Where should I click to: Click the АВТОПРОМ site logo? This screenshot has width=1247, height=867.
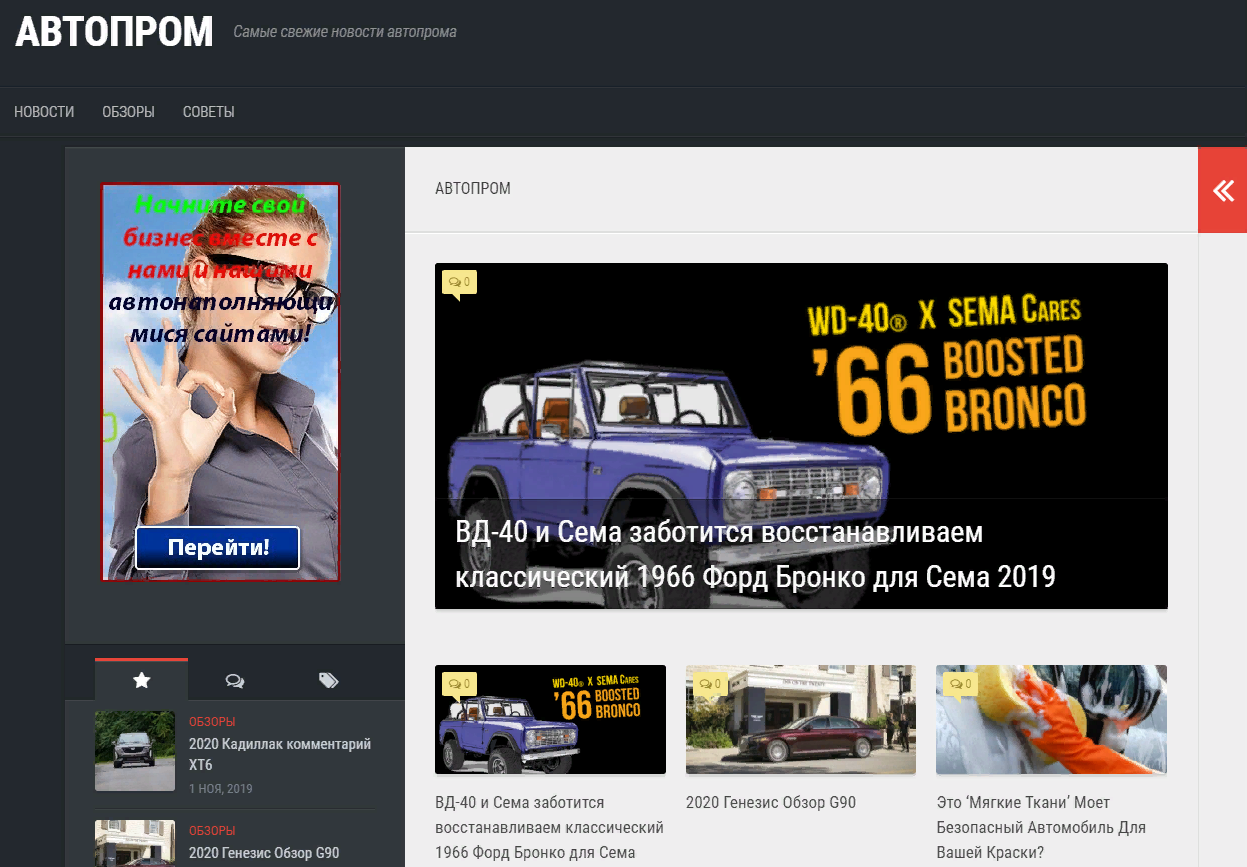[114, 32]
